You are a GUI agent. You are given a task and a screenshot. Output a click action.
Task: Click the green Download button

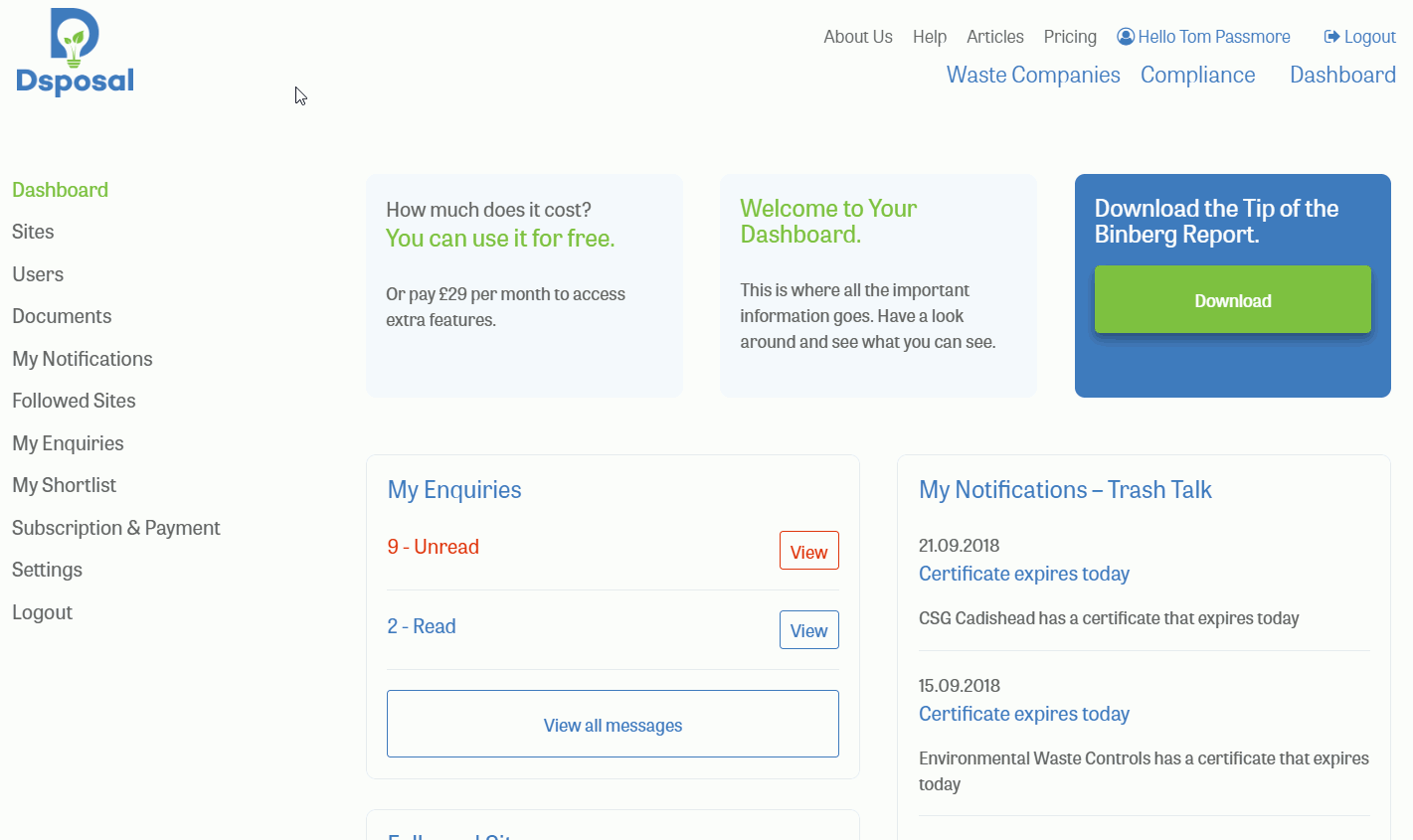pyautogui.click(x=1233, y=299)
